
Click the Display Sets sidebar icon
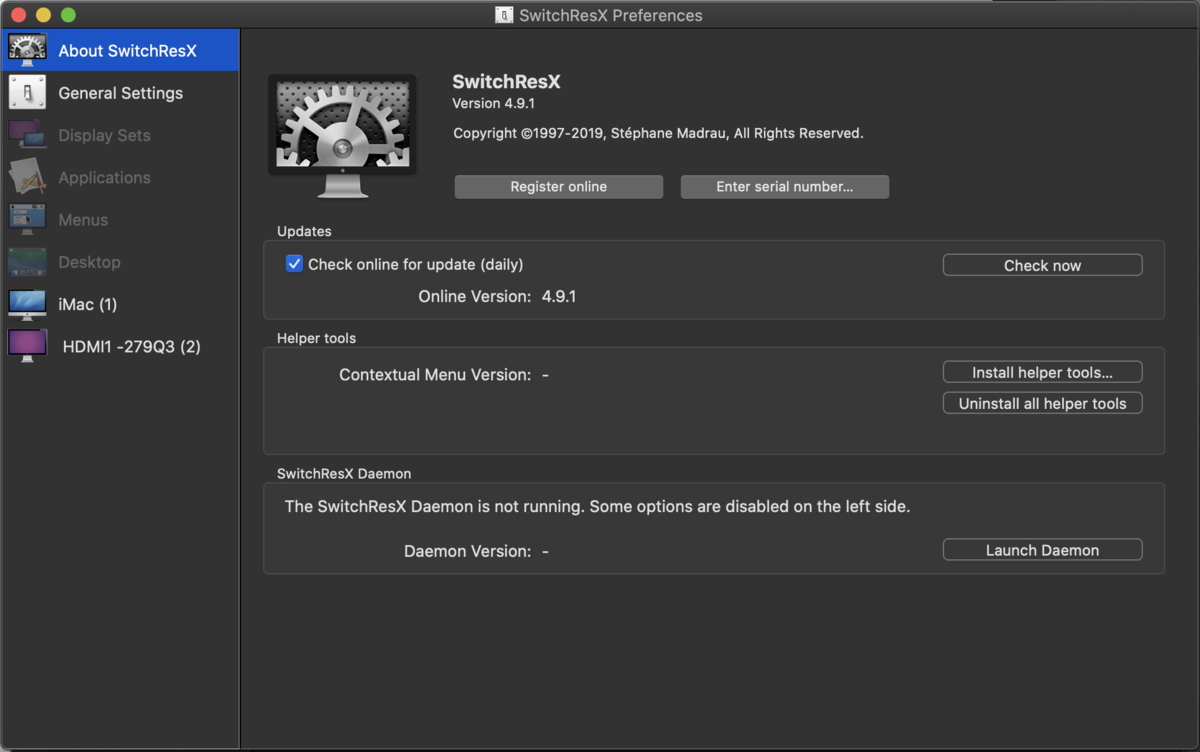(x=27, y=135)
